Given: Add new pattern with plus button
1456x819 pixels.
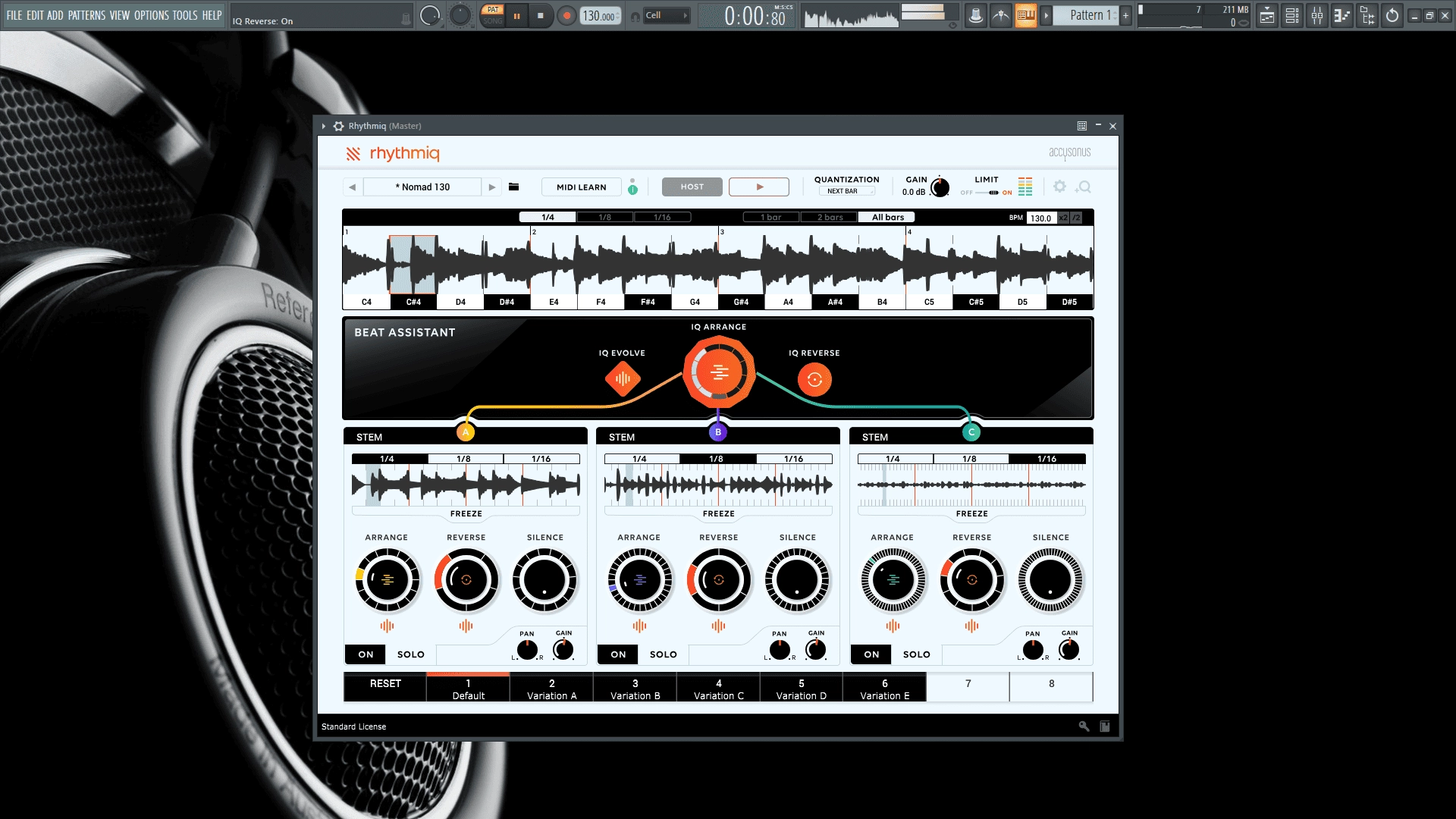Looking at the screenshot, I should (1125, 15).
